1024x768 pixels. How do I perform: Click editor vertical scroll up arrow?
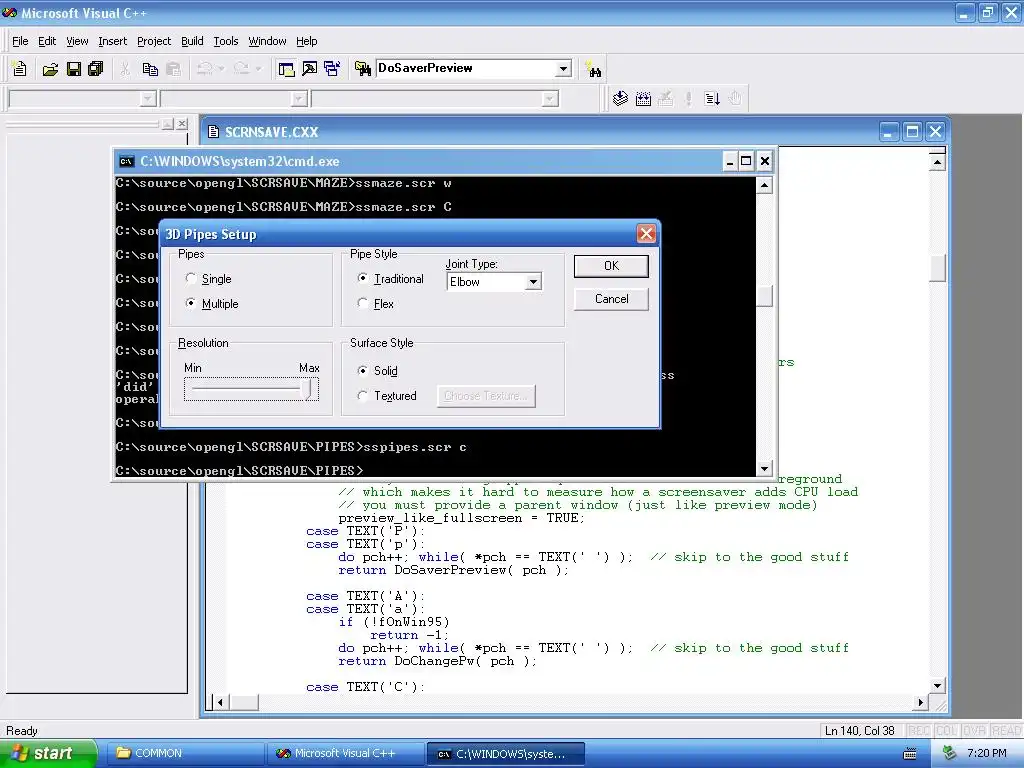(937, 162)
